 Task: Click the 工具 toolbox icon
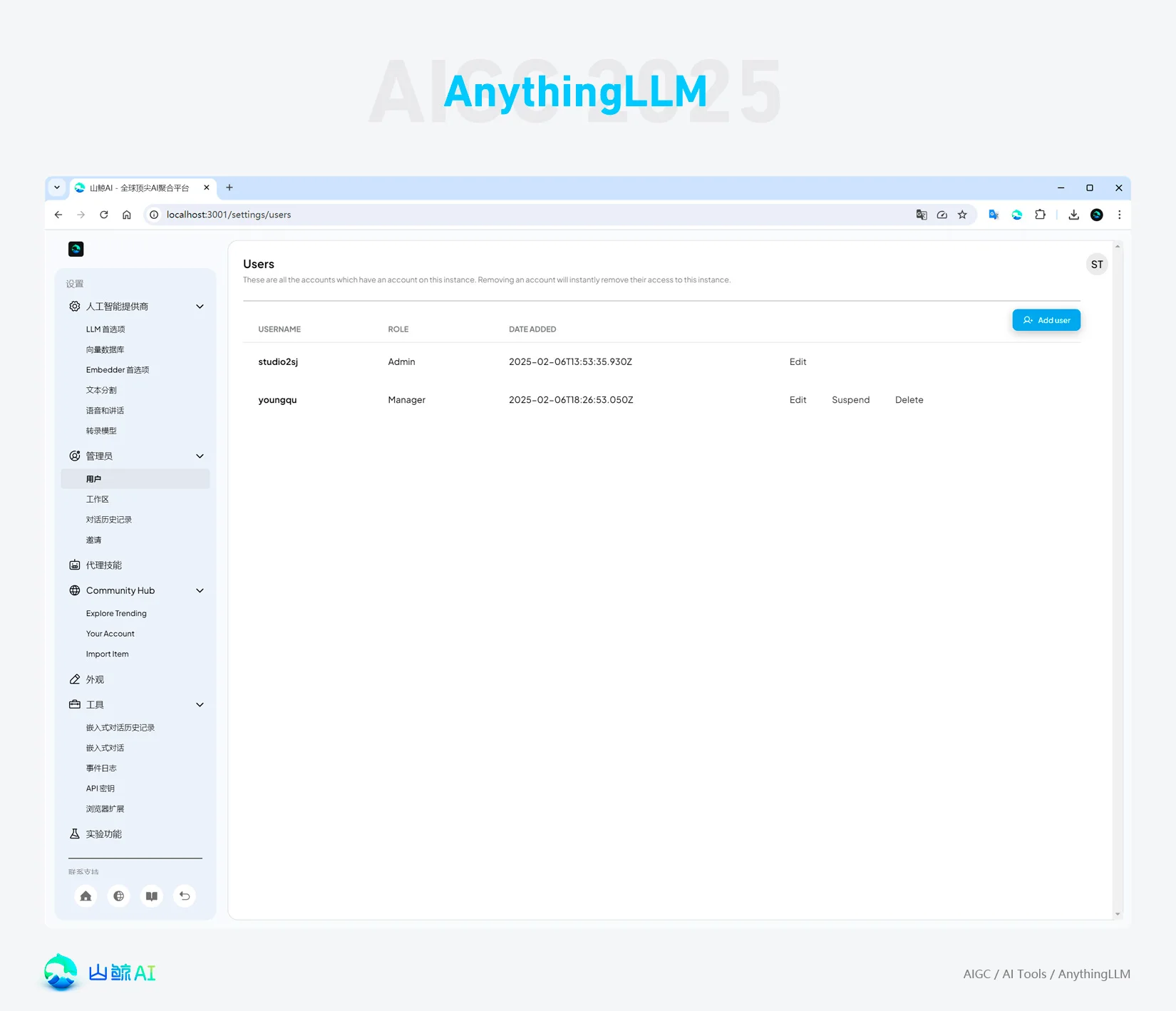pyautogui.click(x=75, y=704)
